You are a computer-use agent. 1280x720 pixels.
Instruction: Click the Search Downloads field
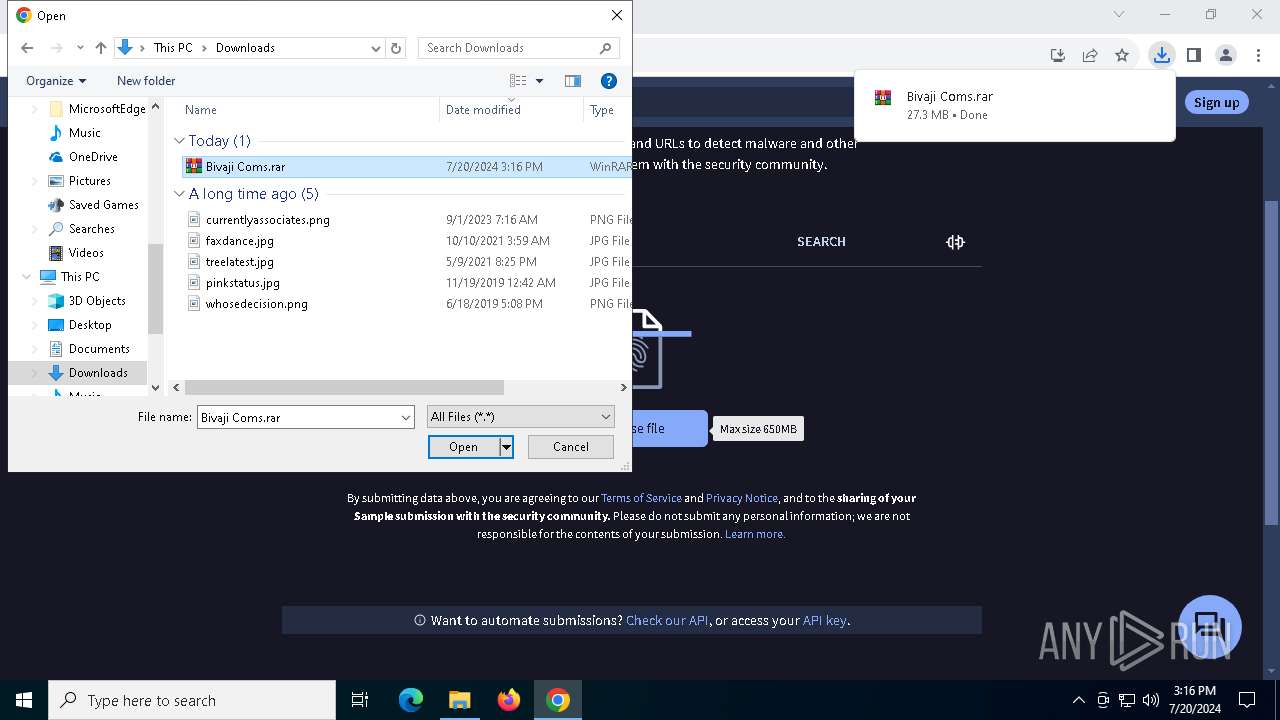(518, 48)
